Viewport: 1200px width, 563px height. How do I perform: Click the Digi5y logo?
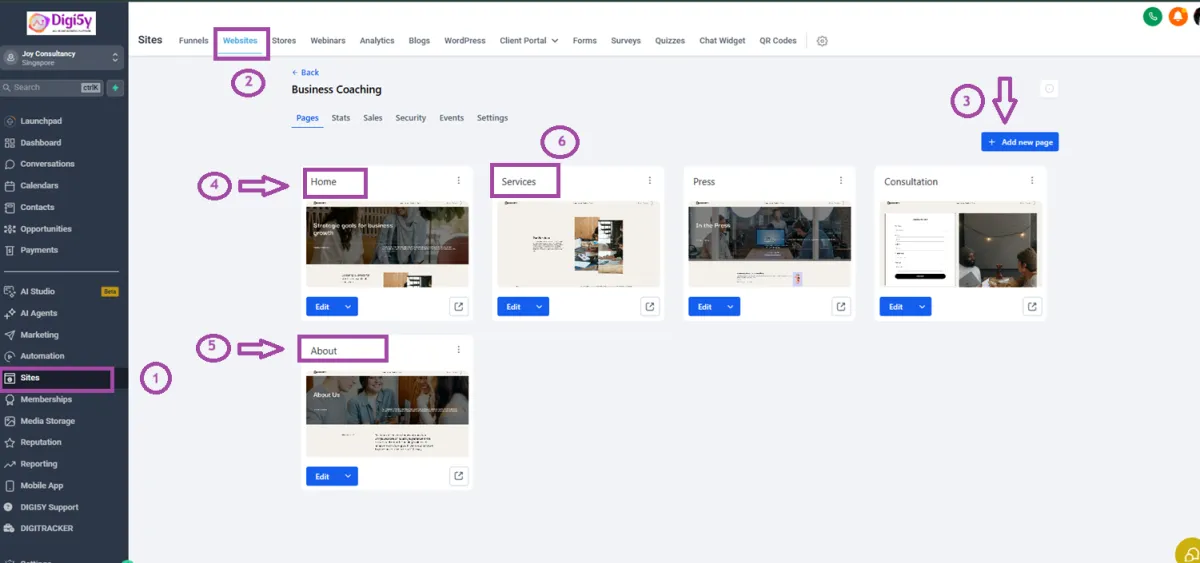pos(62,22)
